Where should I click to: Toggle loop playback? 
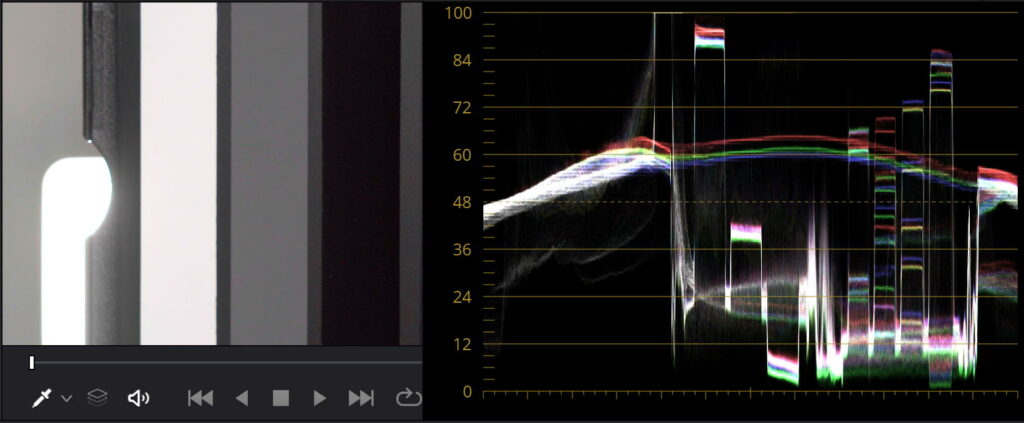click(408, 398)
